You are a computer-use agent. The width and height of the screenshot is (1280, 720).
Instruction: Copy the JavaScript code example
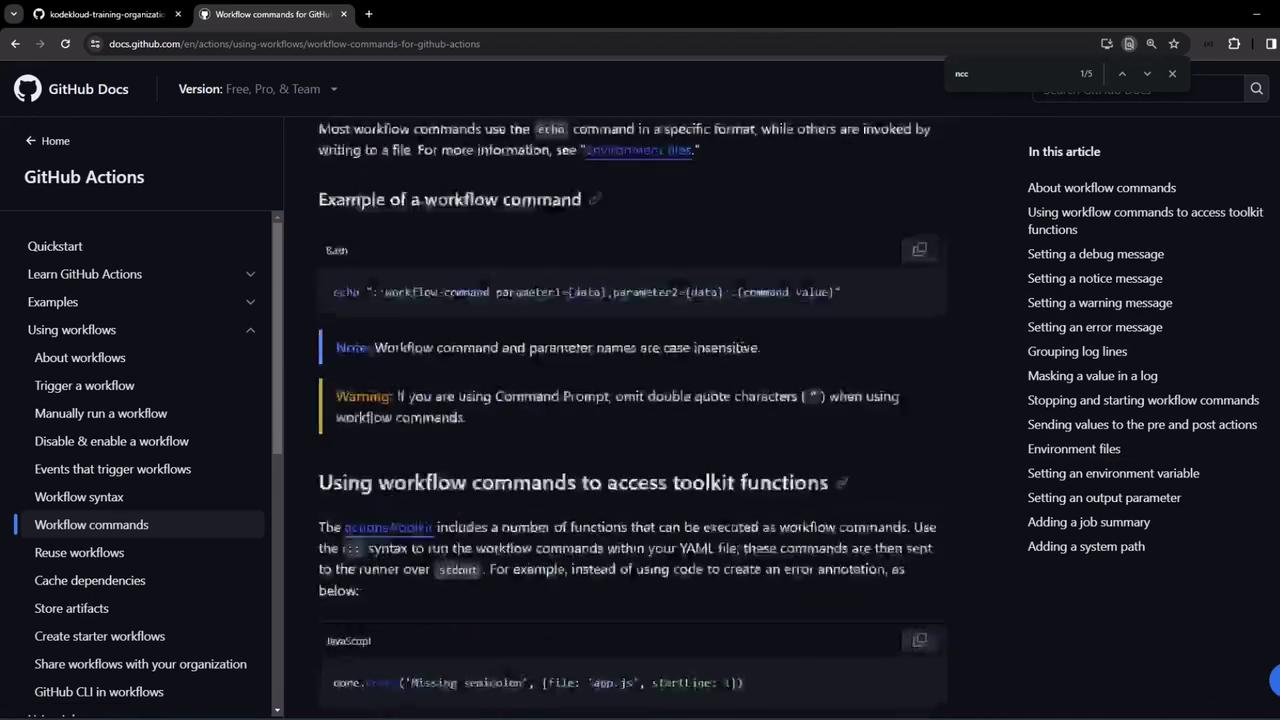coord(919,640)
